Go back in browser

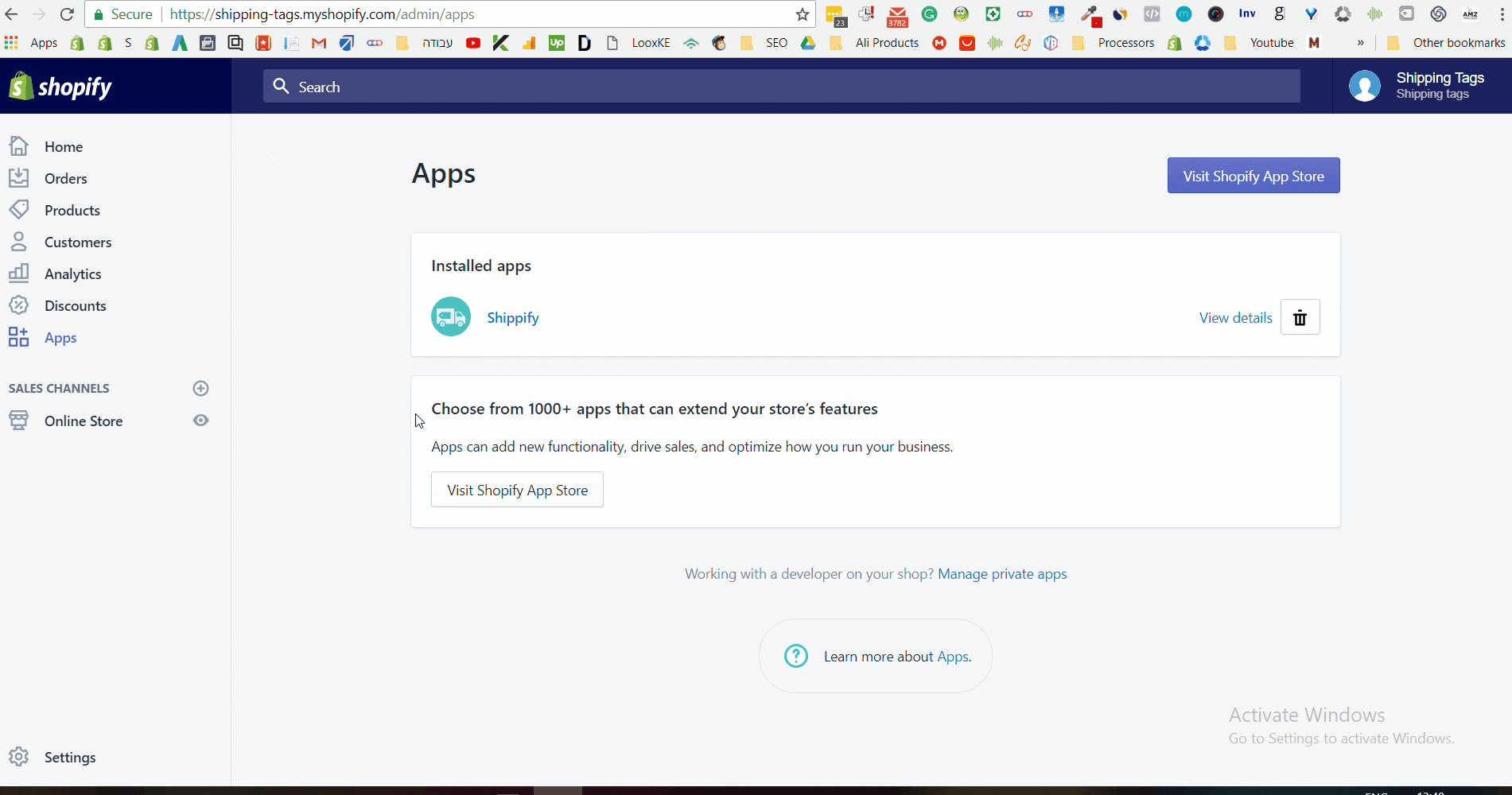pyautogui.click(x=11, y=14)
